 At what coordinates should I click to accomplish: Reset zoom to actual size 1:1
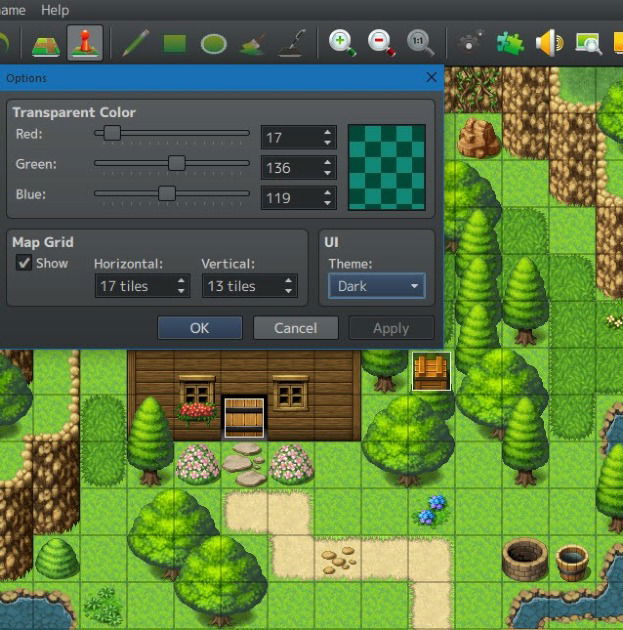pyautogui.click(x=420, y=43)
